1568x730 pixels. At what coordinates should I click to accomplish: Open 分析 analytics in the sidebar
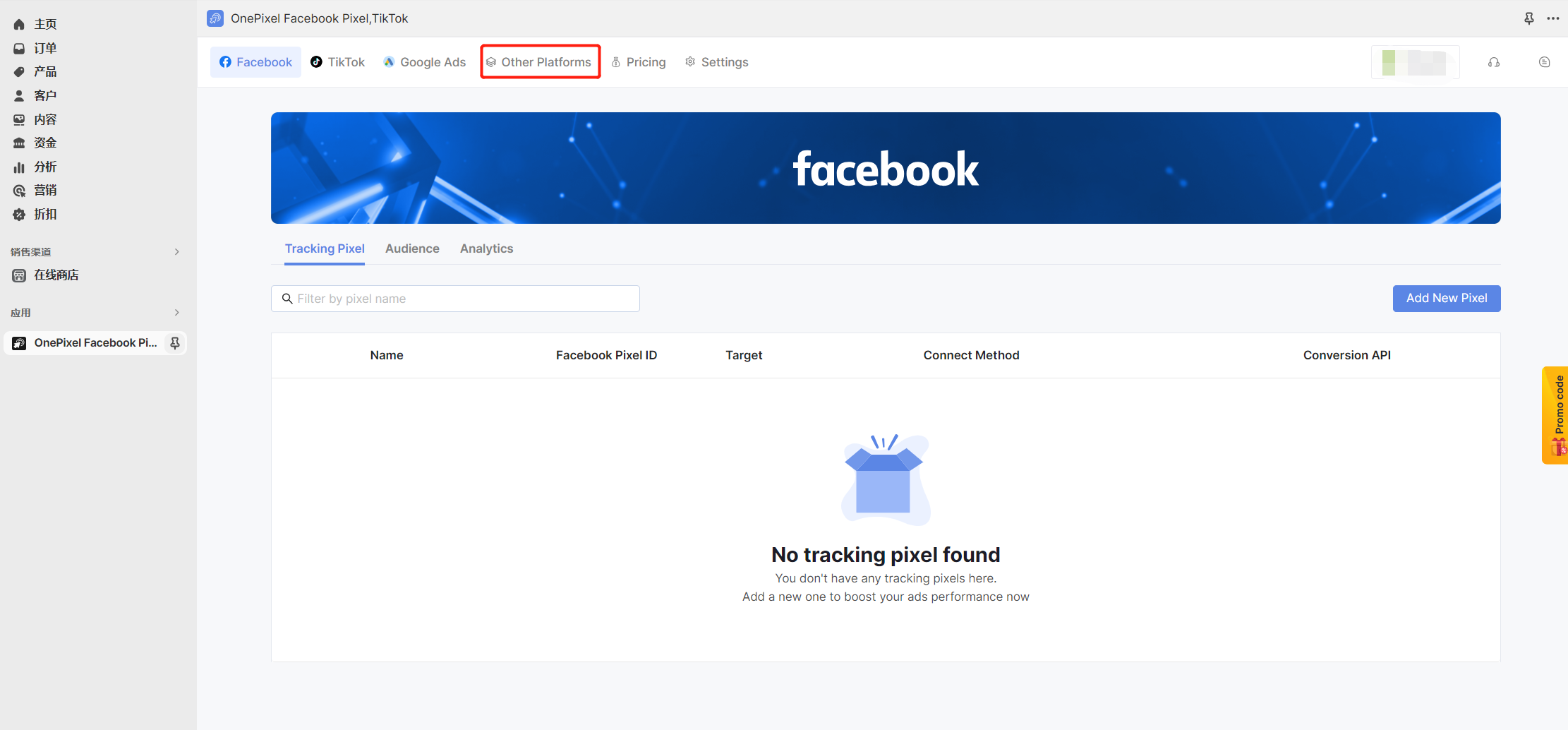(45, 167)
